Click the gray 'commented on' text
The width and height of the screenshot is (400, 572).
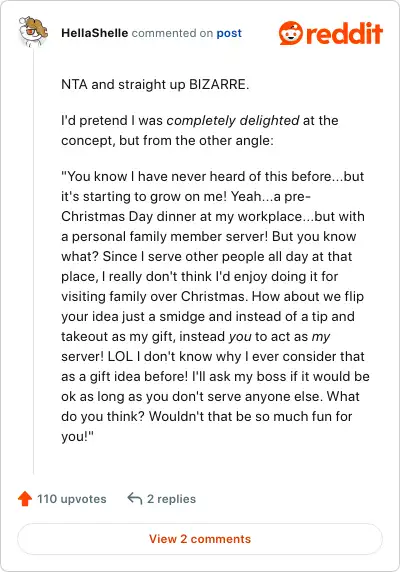[172, 33]
